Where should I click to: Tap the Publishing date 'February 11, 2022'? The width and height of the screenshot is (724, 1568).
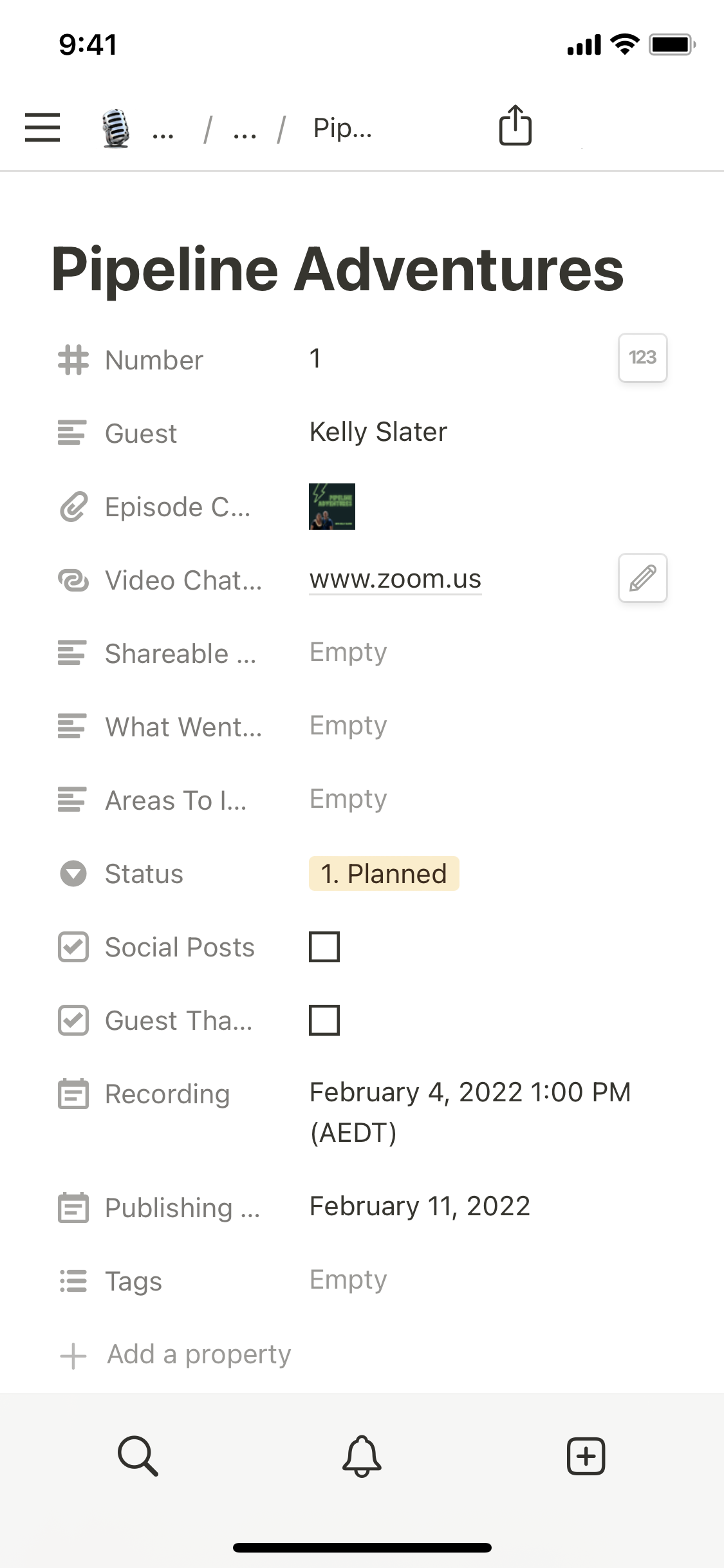click(420, 1206)
